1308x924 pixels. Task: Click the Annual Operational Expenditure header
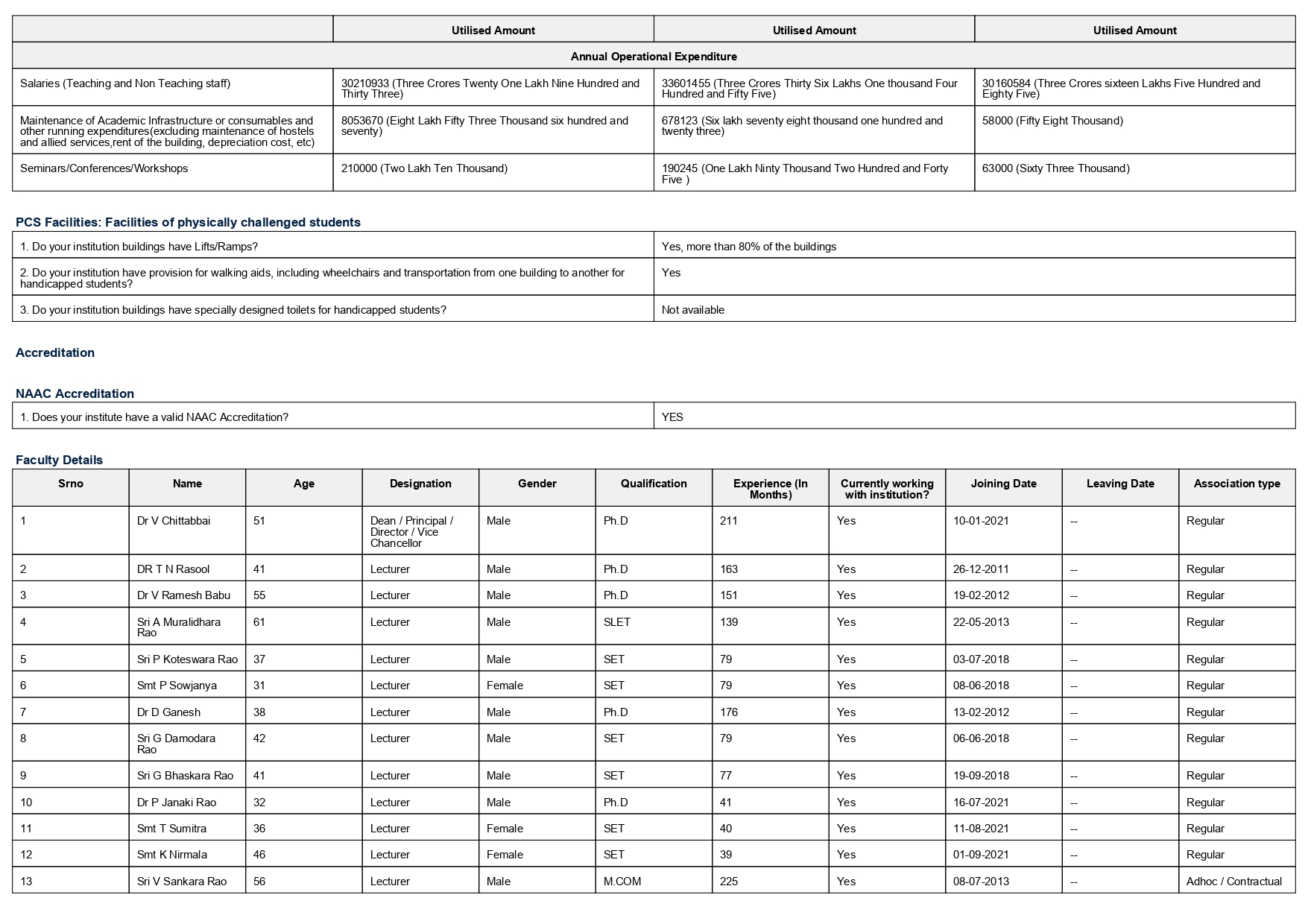[654, 56]
